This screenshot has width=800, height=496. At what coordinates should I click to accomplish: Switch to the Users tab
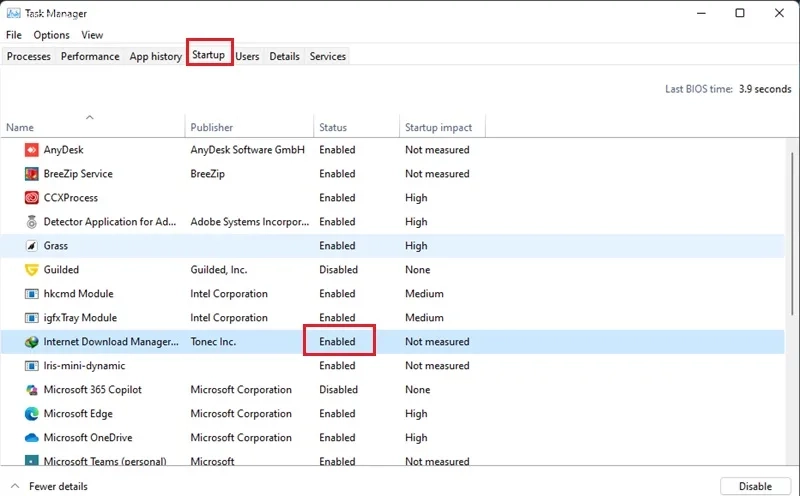(x=247, y=56)
